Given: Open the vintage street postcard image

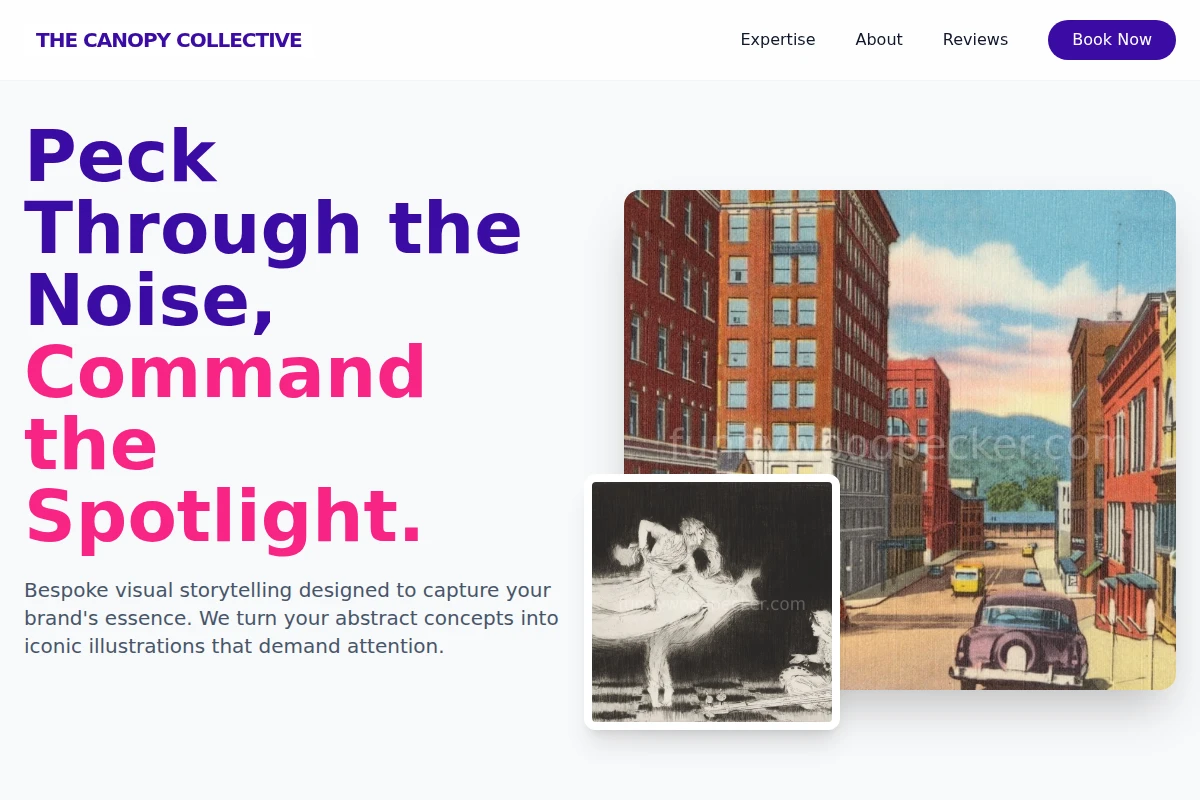Looking at the screenshot, I should click(900, 440).
